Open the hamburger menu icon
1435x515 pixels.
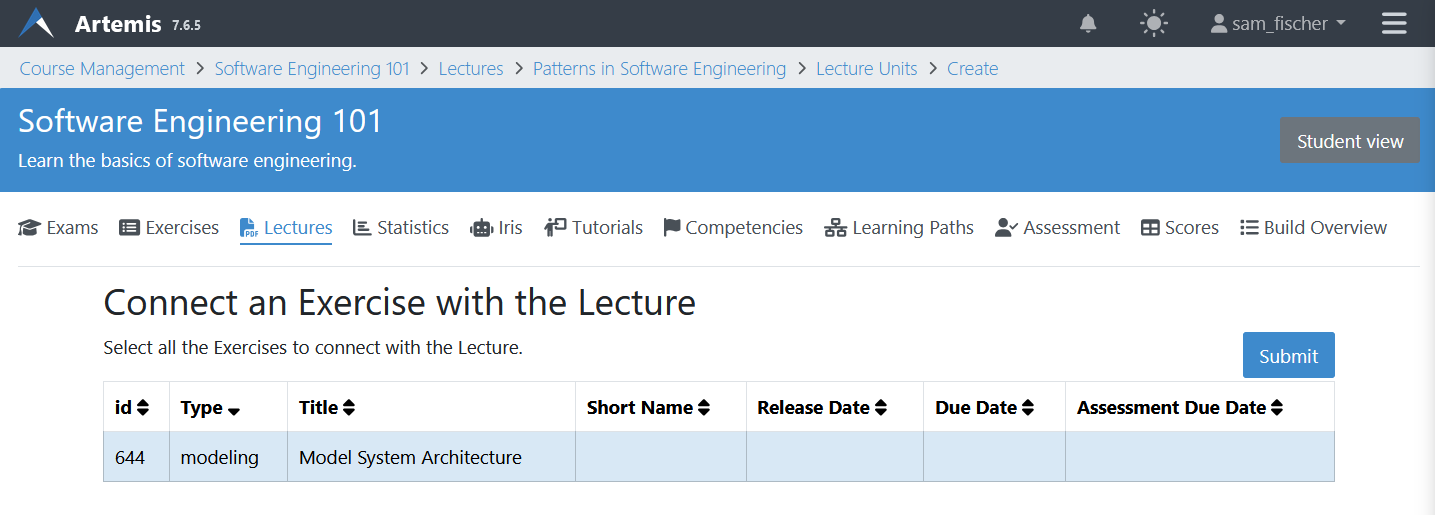(1394, 23)
